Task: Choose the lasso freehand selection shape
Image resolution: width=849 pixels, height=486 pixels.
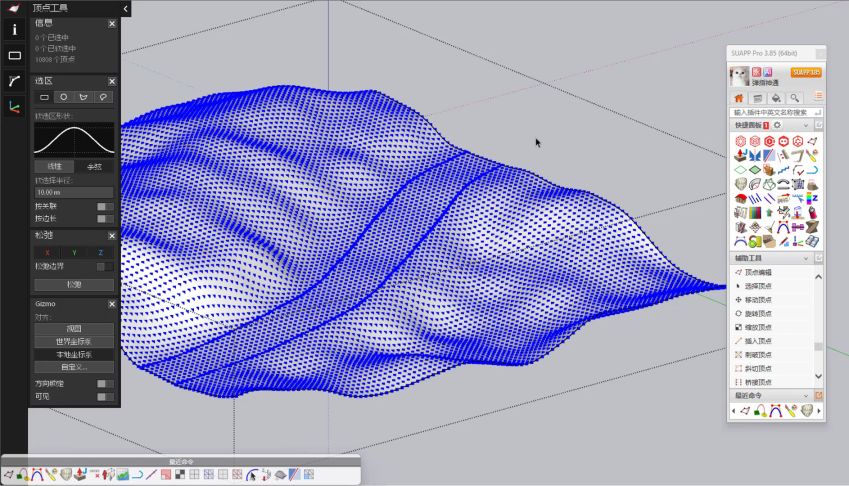Action: 103,97
